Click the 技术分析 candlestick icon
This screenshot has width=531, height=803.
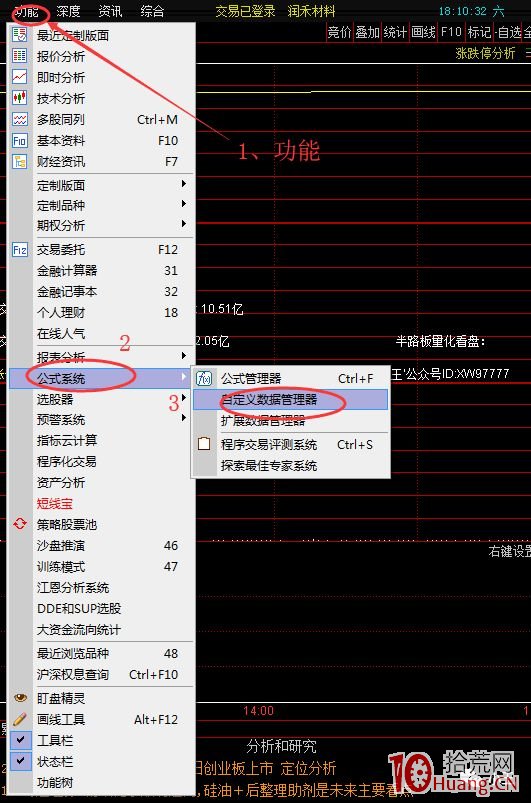pyautogui.click(x=19, y=98)
